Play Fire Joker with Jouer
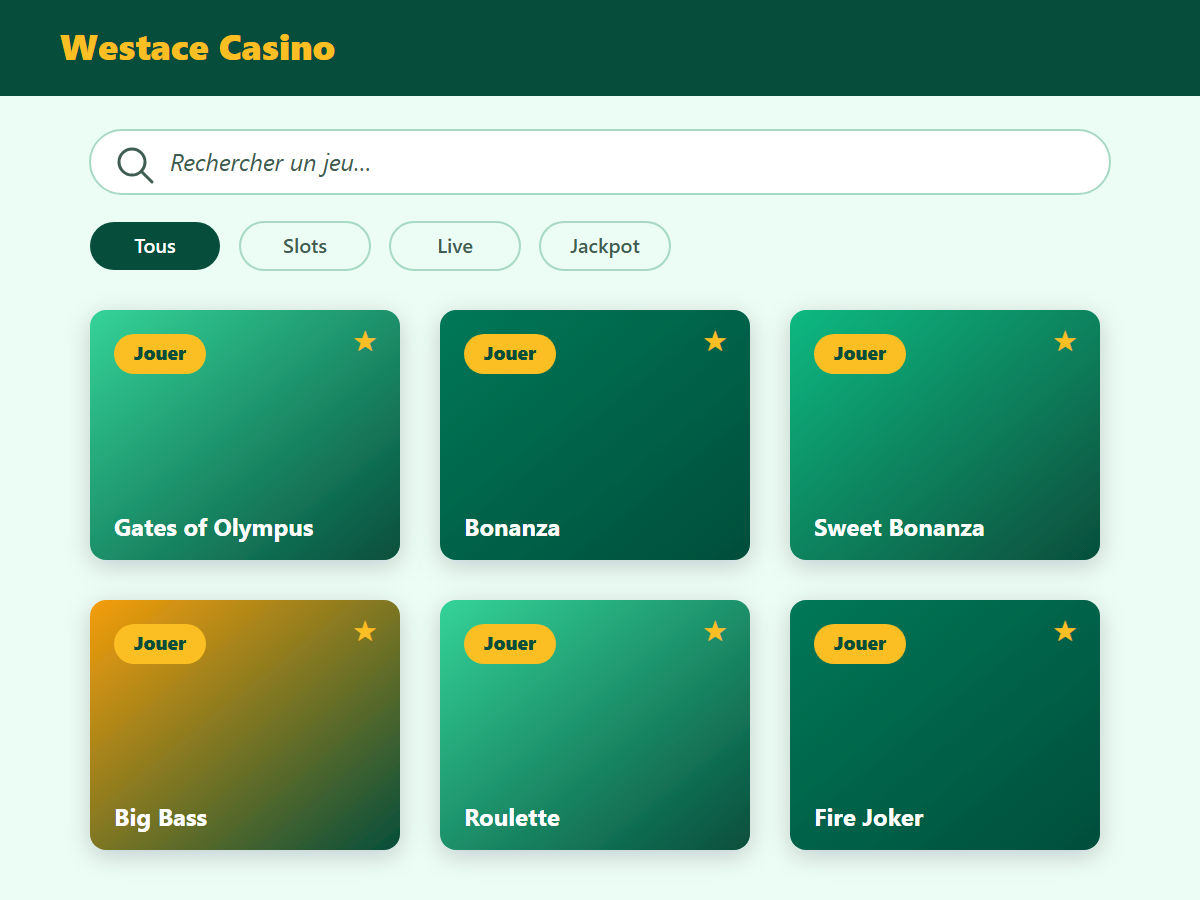1200x900 pixels. point(860,644)
